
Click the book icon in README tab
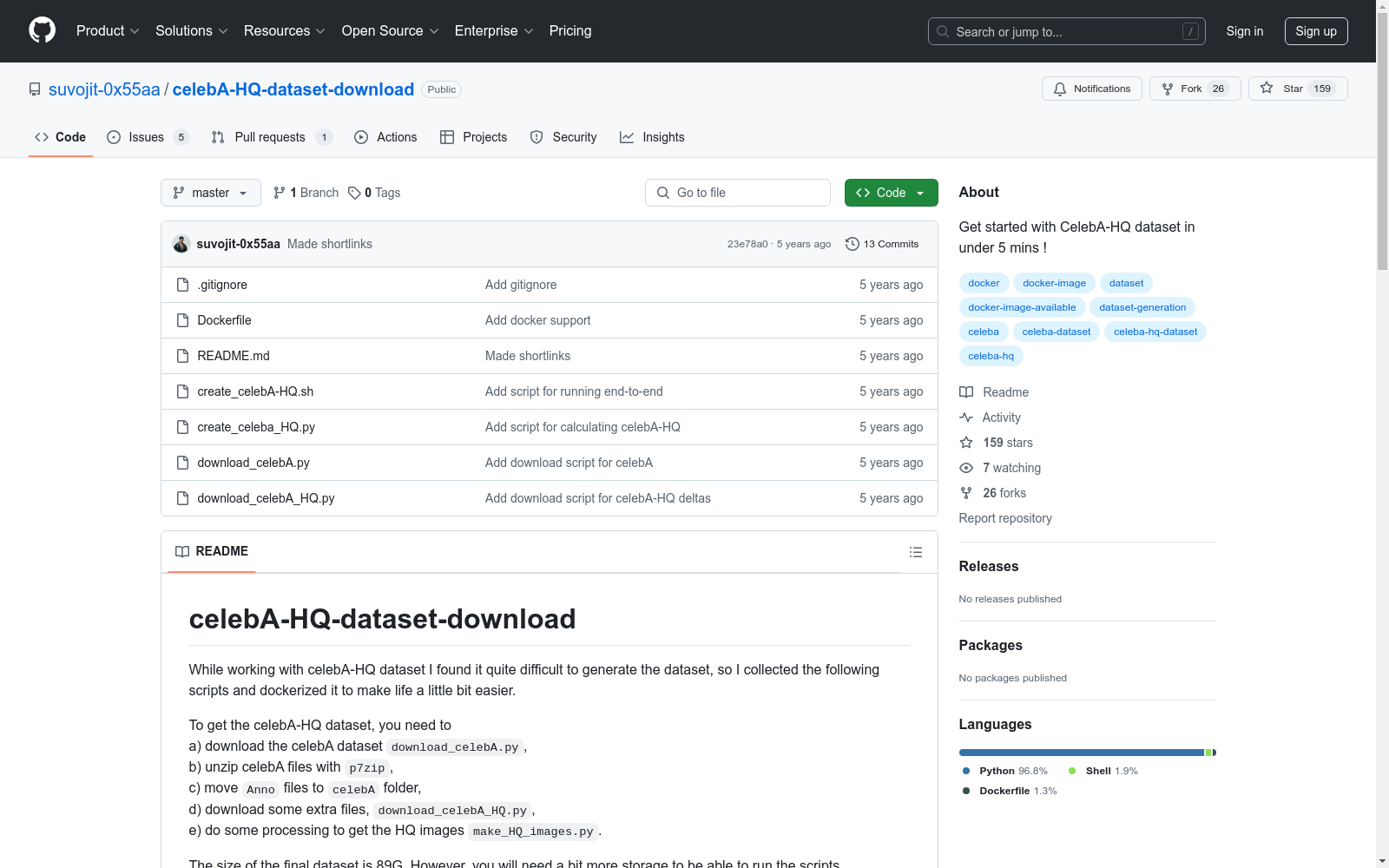coord(182,551)
